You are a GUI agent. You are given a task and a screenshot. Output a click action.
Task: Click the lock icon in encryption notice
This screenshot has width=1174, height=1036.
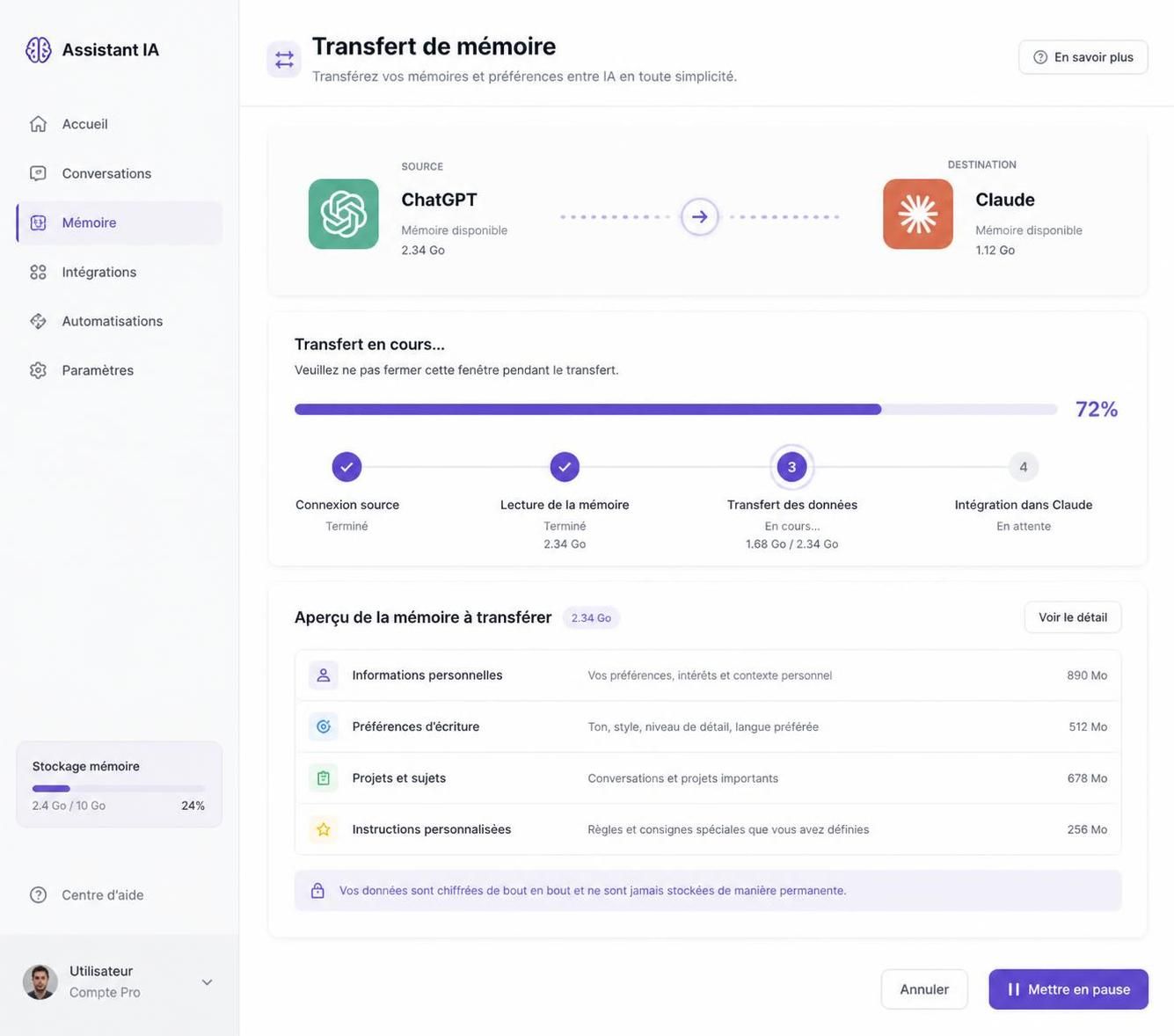tap(317, 891)
